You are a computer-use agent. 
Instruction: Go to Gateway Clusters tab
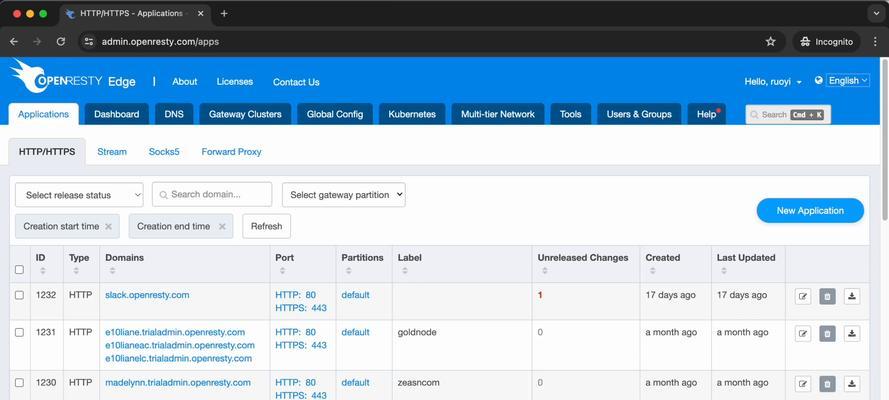coord(245,114)
